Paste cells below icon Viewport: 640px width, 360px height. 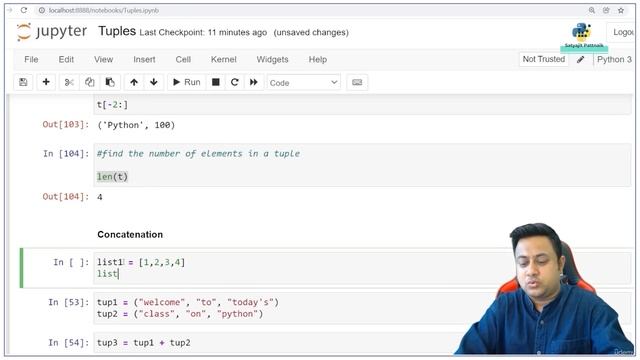110,82
